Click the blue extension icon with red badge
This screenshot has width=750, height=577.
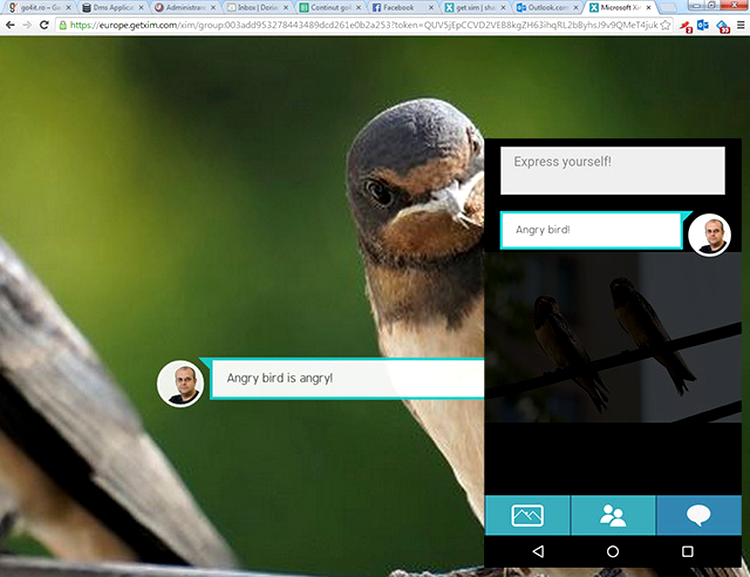(x=722, y=26)
